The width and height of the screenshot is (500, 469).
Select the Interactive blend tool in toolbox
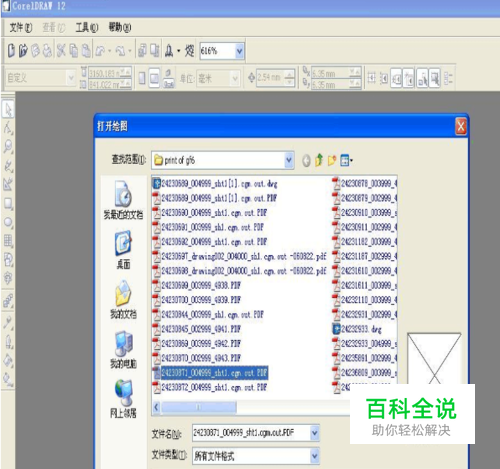(x=8, y=300)
